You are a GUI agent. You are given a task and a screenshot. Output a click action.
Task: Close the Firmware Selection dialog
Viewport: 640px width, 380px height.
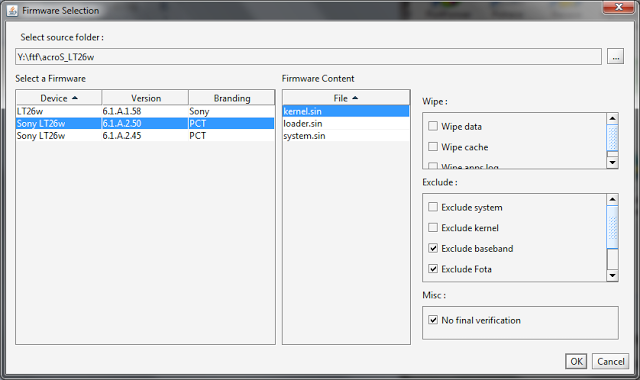coord(619,7)
